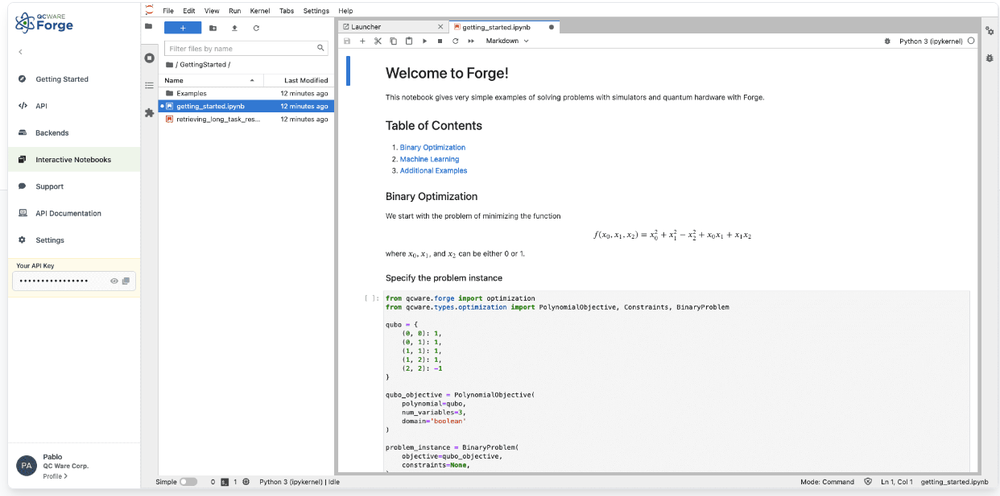Screen dimensions: 1000x496
Task: Restart the kernel from notebook toolbar
Action: [455, 41]
